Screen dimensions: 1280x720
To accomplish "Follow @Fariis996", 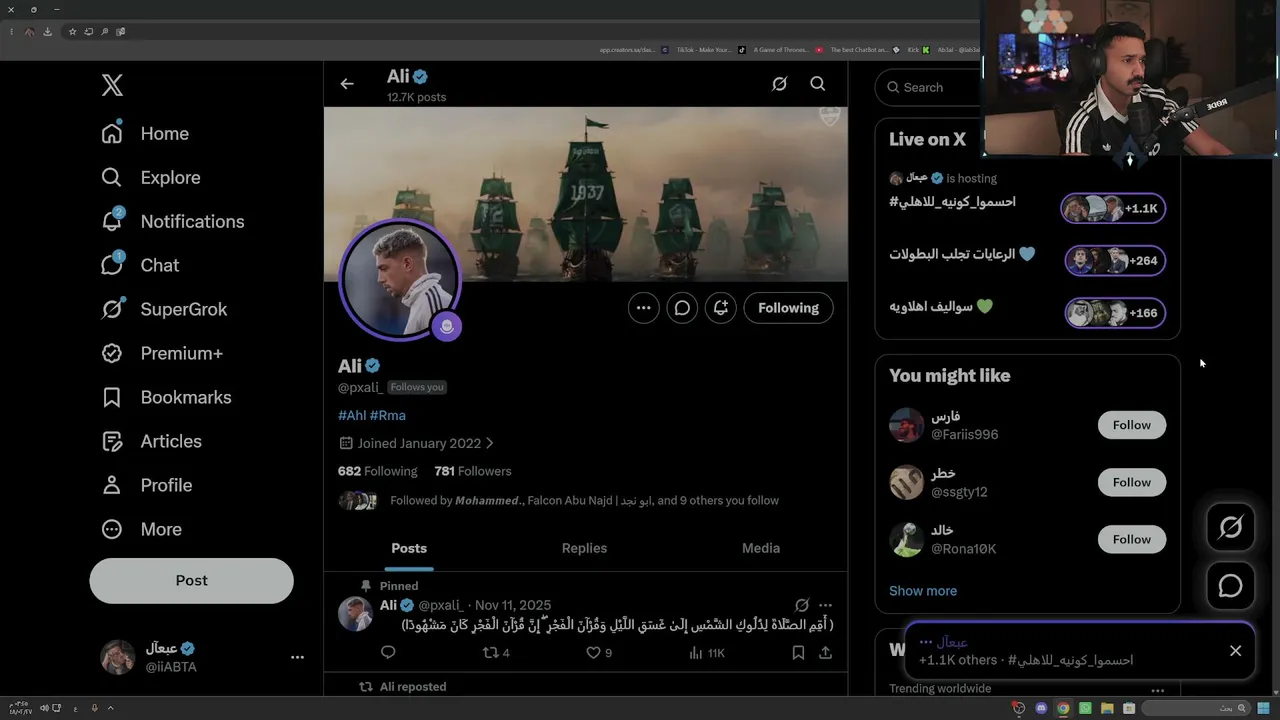I will coord(1132,425).
